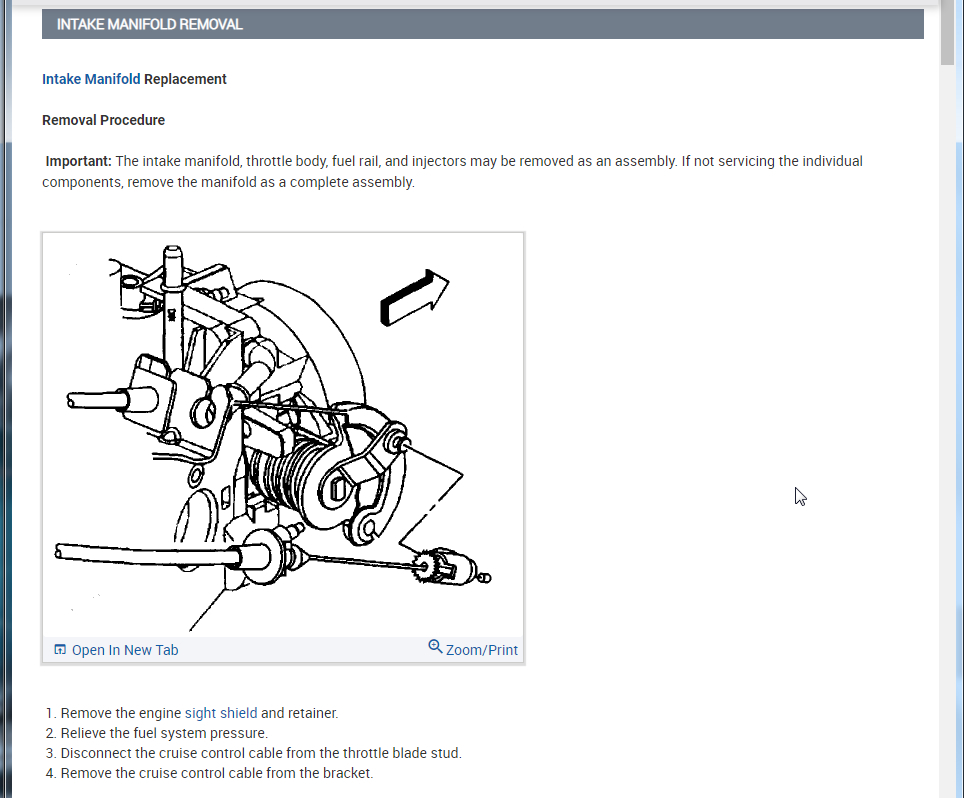Open the throttle body diagram image
964x798 pixels.
point(283,435)
